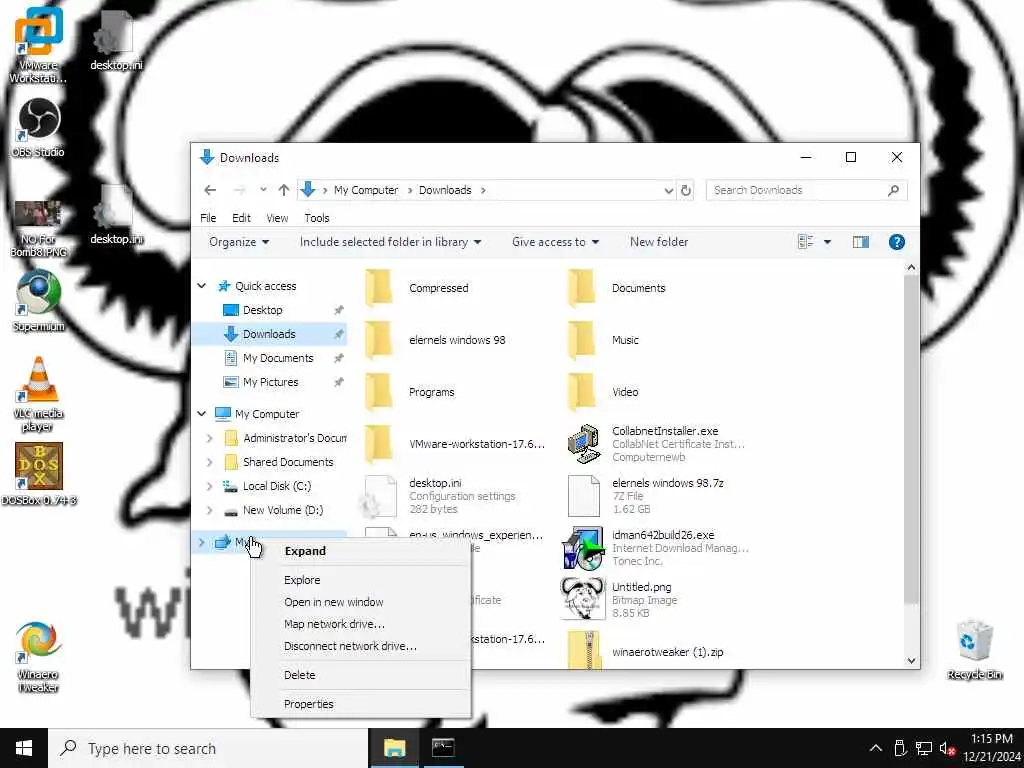Collapse the My Computer tree node
The width and height of the screenshot is (1024, 768).
(202, 414)
